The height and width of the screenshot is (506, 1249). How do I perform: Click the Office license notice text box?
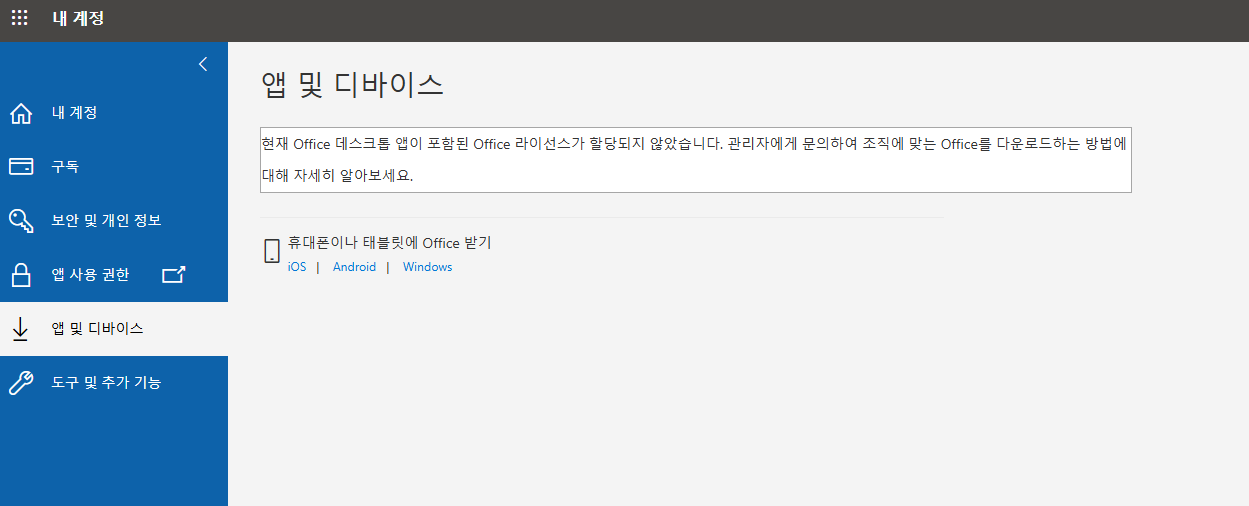(x=695, y=159)
